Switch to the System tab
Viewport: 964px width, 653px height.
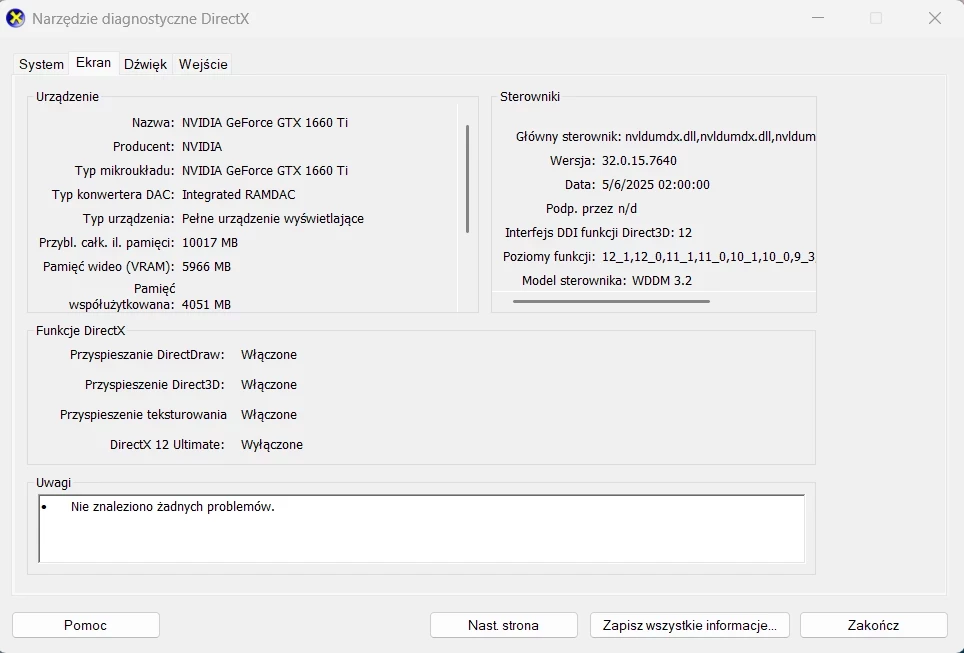[x=41, y=64]
